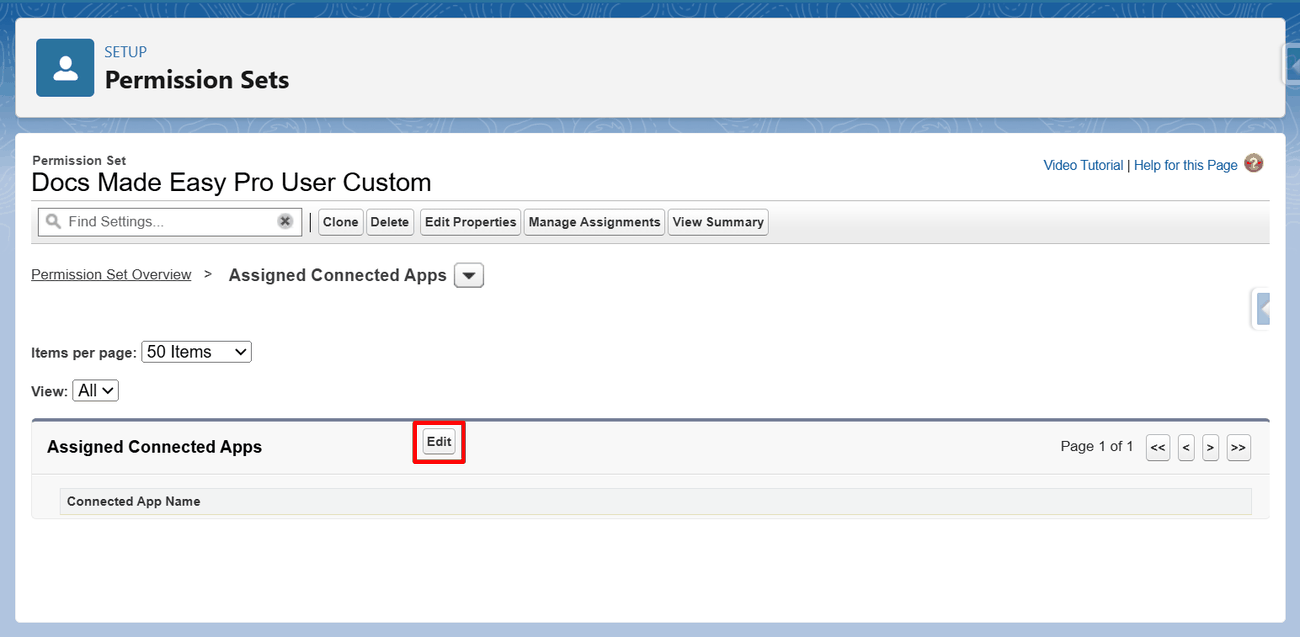Open Manage Assignments

click(x=594, y=222)
